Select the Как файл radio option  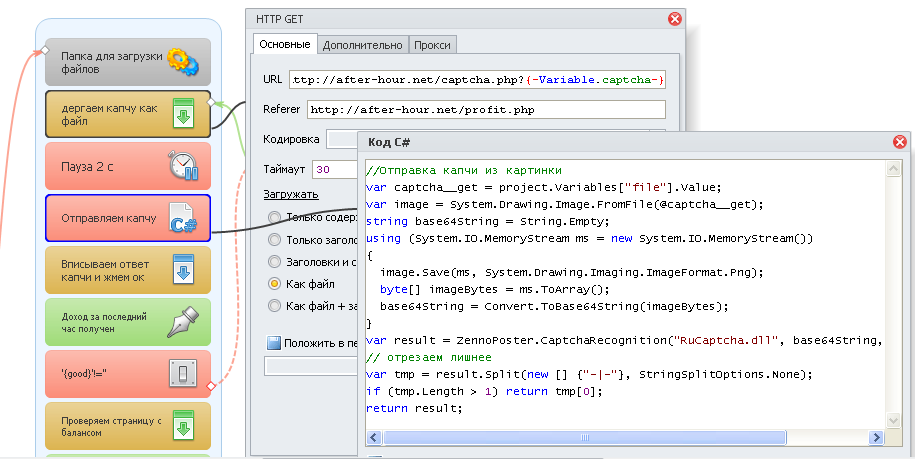pos(274,284)
